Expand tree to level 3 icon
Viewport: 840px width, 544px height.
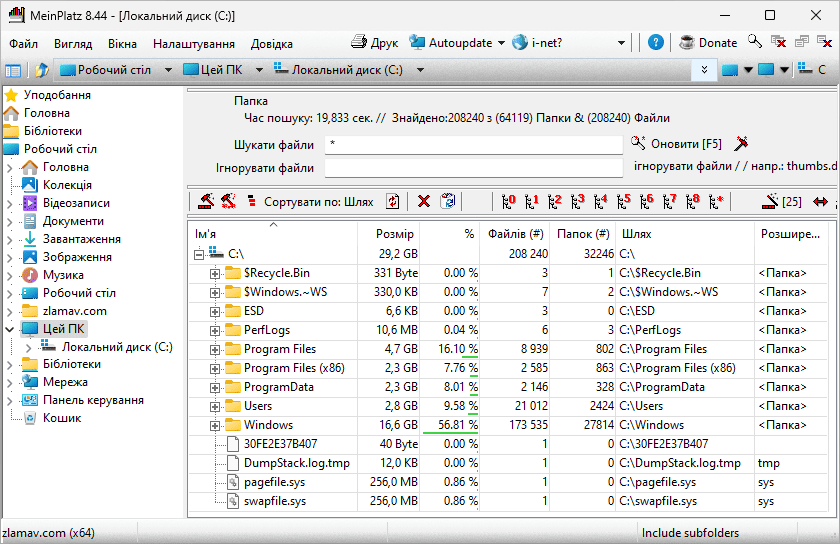[x=579, y=201]
